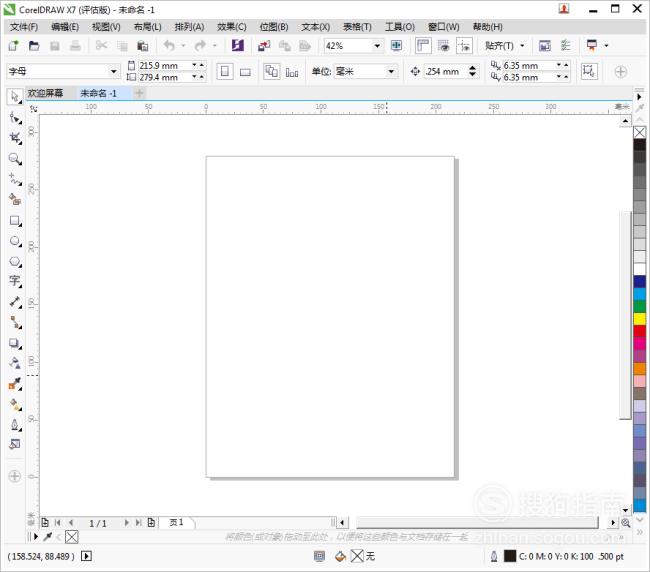This screenshot has width=650, height=572.
Task: Select the Shape edit tool
Action: tap(15, 119)
